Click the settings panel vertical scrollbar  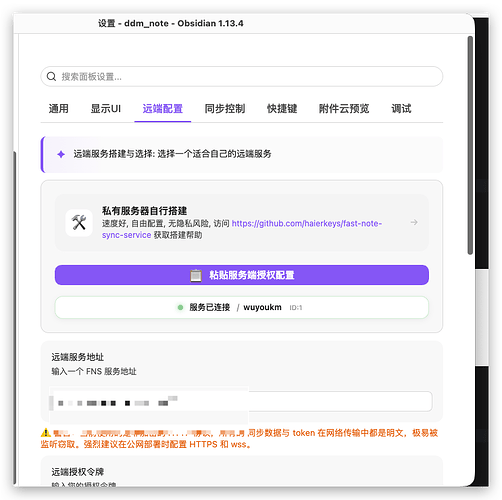pyautogui.click(x=470, y=145)
